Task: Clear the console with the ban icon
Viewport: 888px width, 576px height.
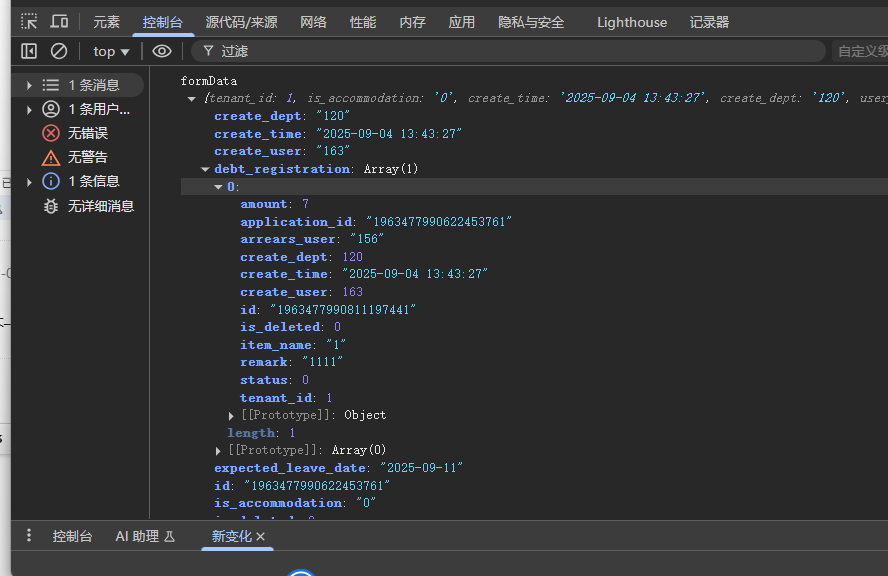Action: click(59, 52)
